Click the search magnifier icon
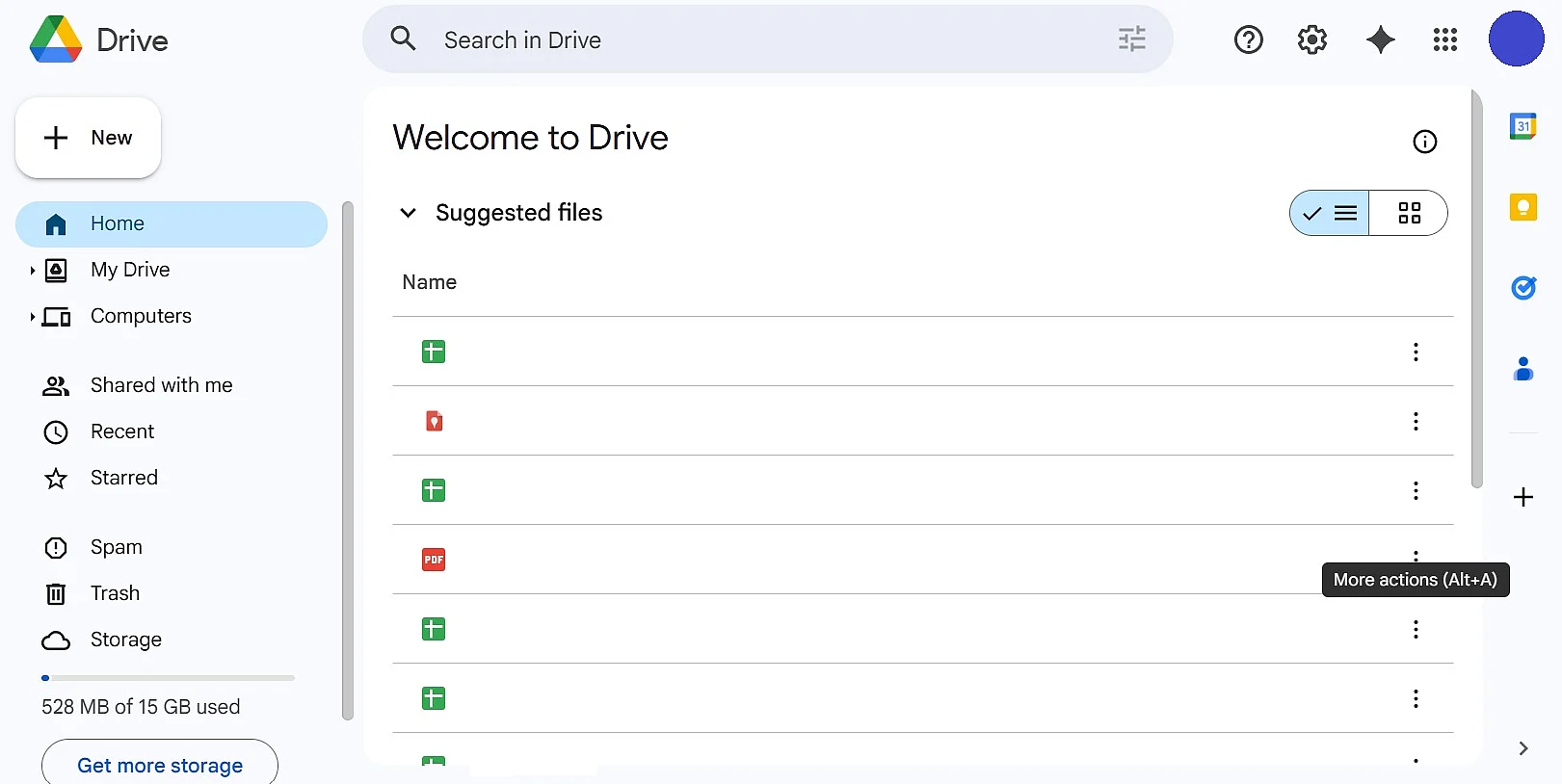 point(403,39)
